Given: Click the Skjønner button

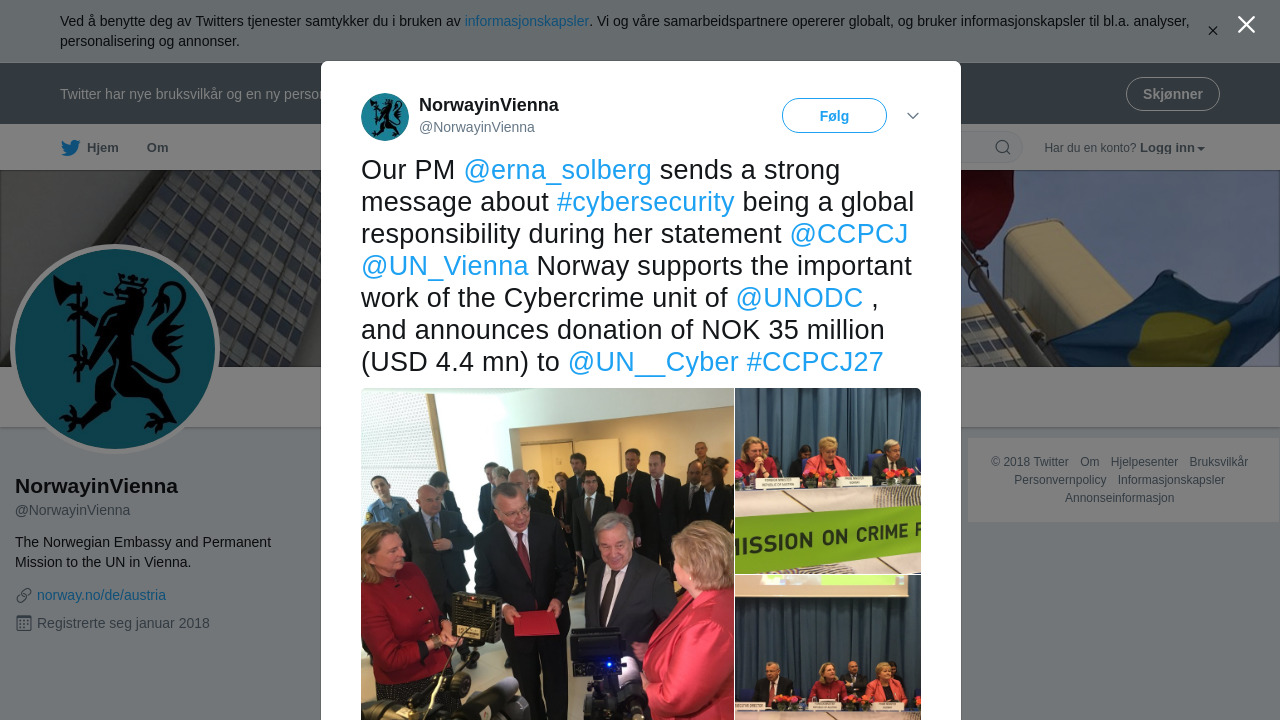Looking at the screenshot, I should 1172,94.
